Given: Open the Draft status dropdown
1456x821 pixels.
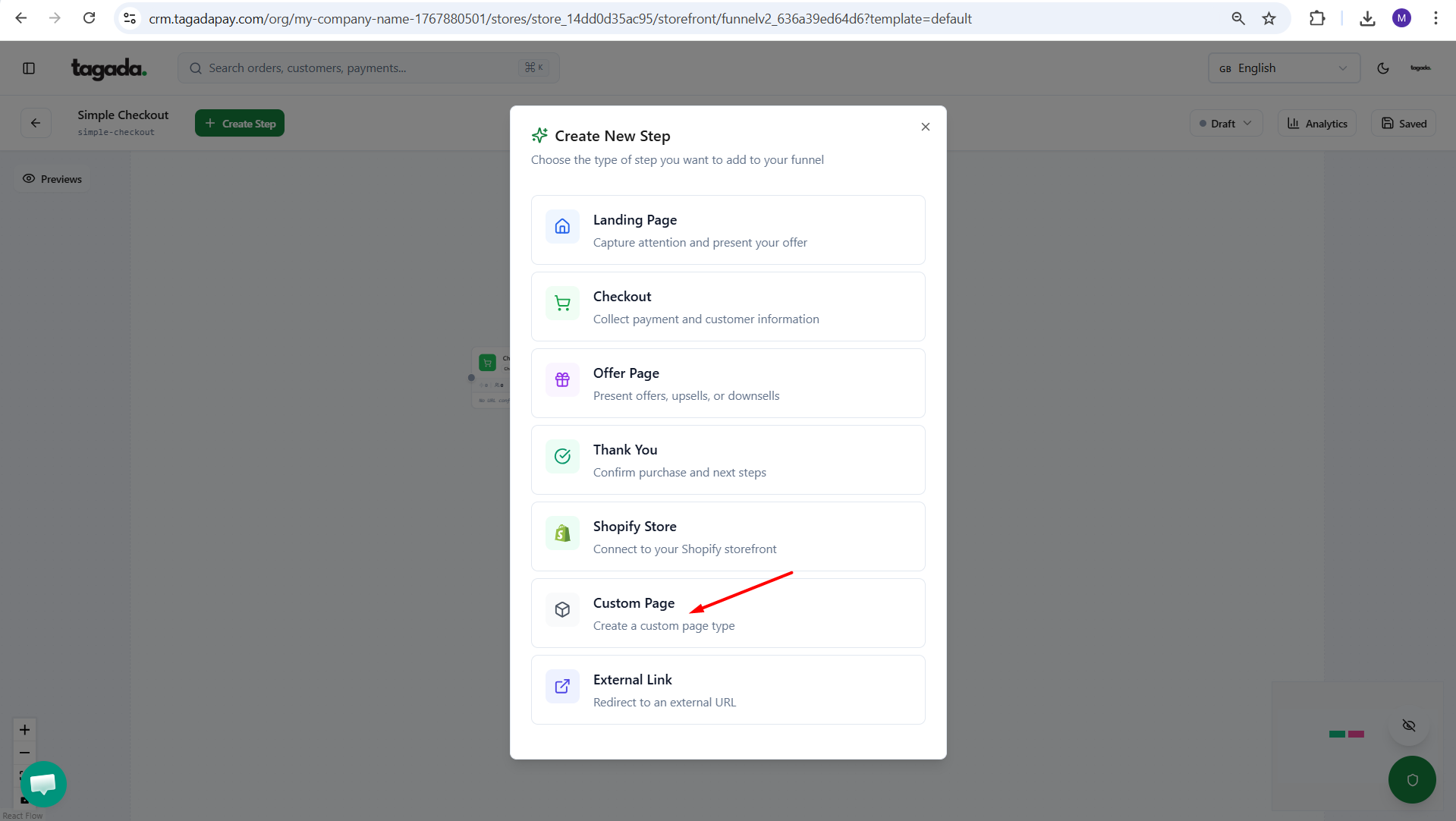Looking at the screenshot, I should click(1225, 123).
